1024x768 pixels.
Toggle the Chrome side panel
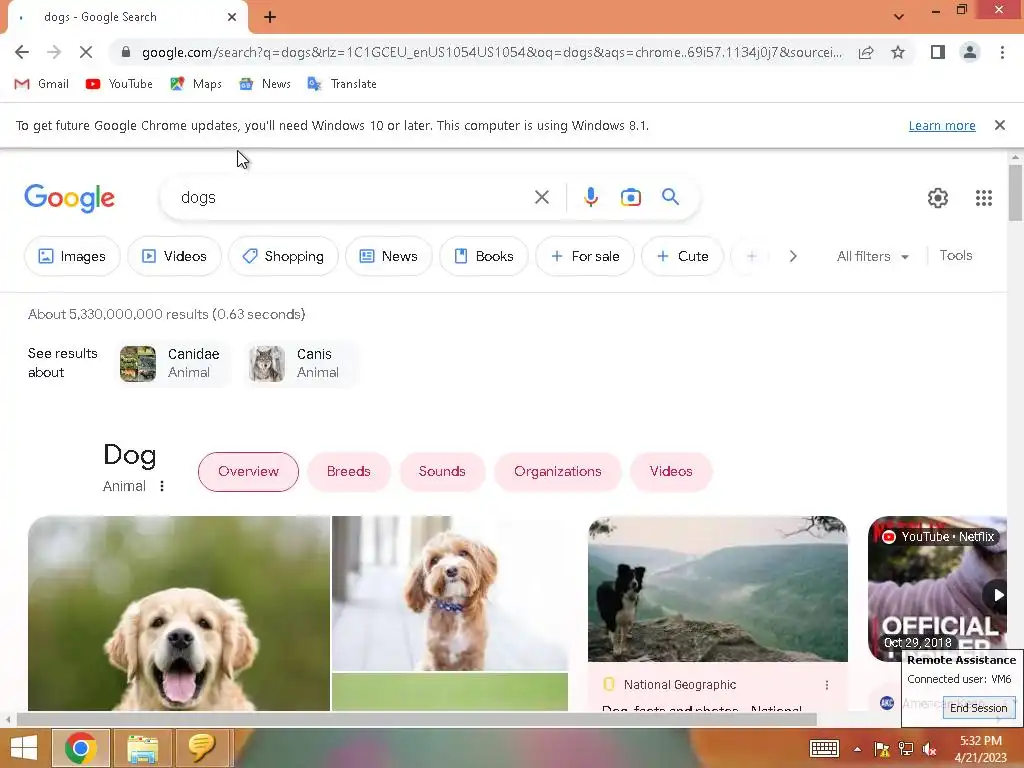click(938, 52)
